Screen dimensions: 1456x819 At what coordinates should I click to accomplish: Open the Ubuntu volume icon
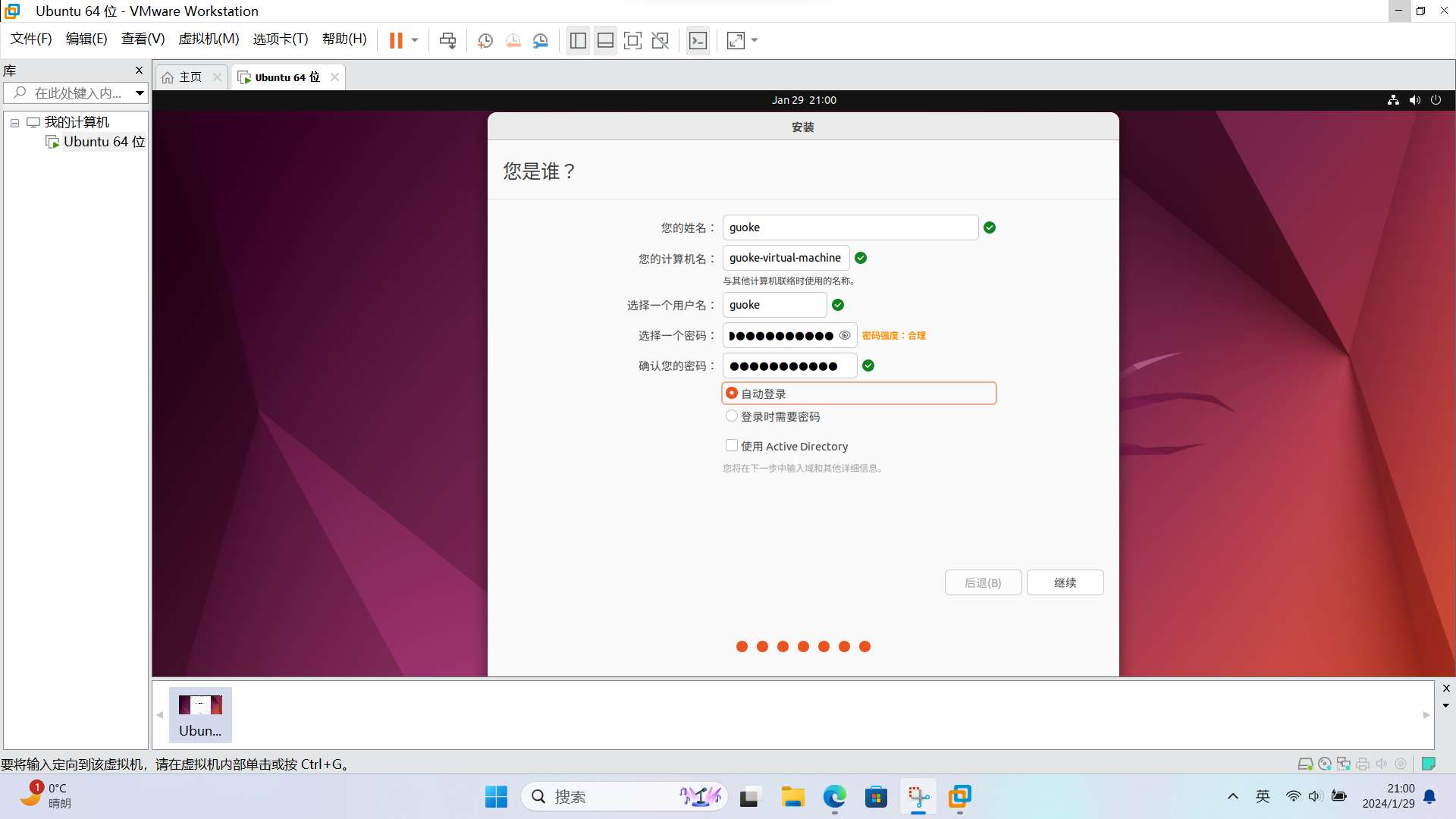[1414, 100]
